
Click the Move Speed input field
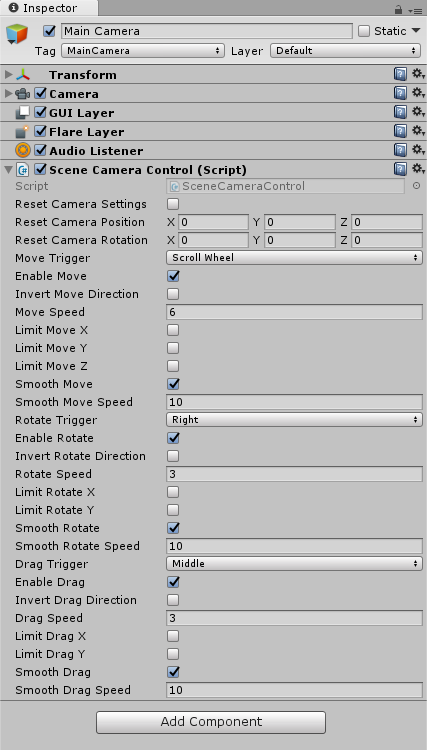click(294, 312)
